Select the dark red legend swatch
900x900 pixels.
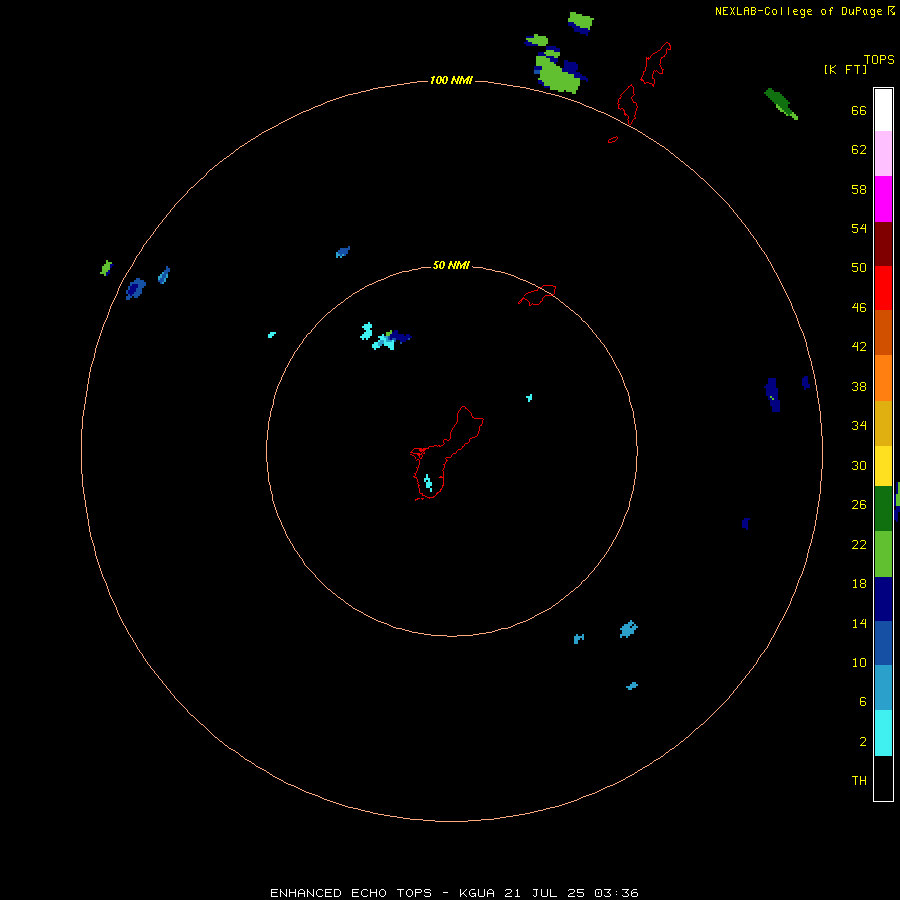click(x=883, y=244)
